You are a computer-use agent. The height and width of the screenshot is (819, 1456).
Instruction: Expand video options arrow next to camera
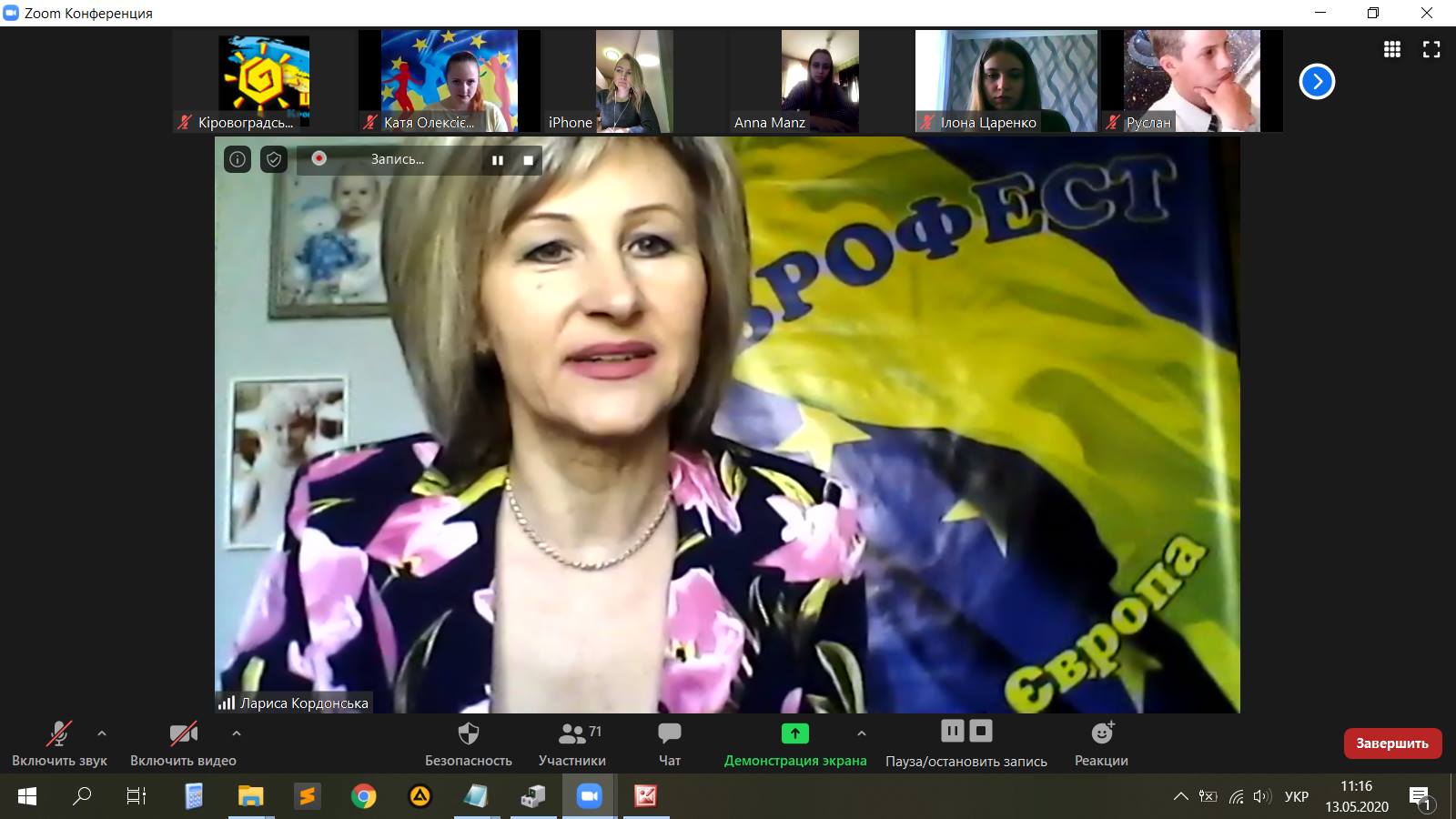[x=237, y=733]
